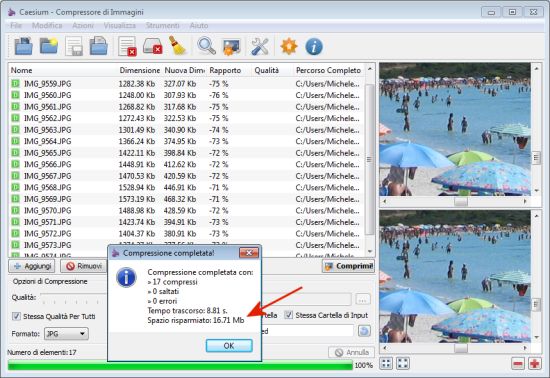
Task: Click the magnifying glass preview icon
Action: [206, 46]
